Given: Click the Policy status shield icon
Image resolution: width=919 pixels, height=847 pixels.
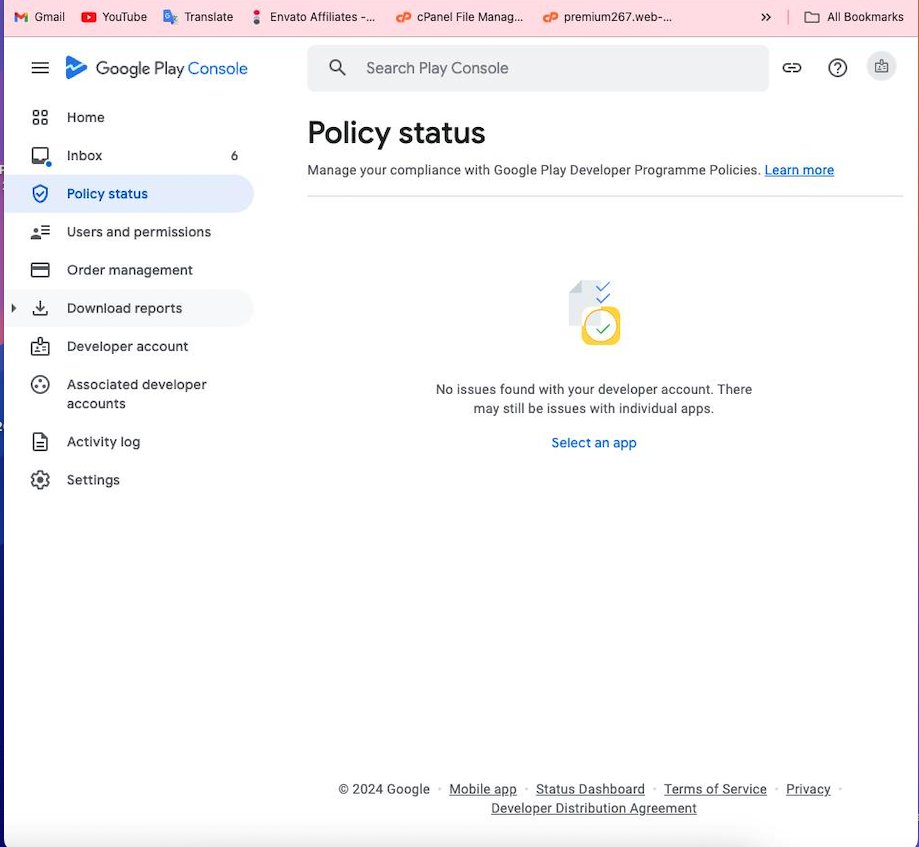Looking at the screenshot, I should point(40,193).
